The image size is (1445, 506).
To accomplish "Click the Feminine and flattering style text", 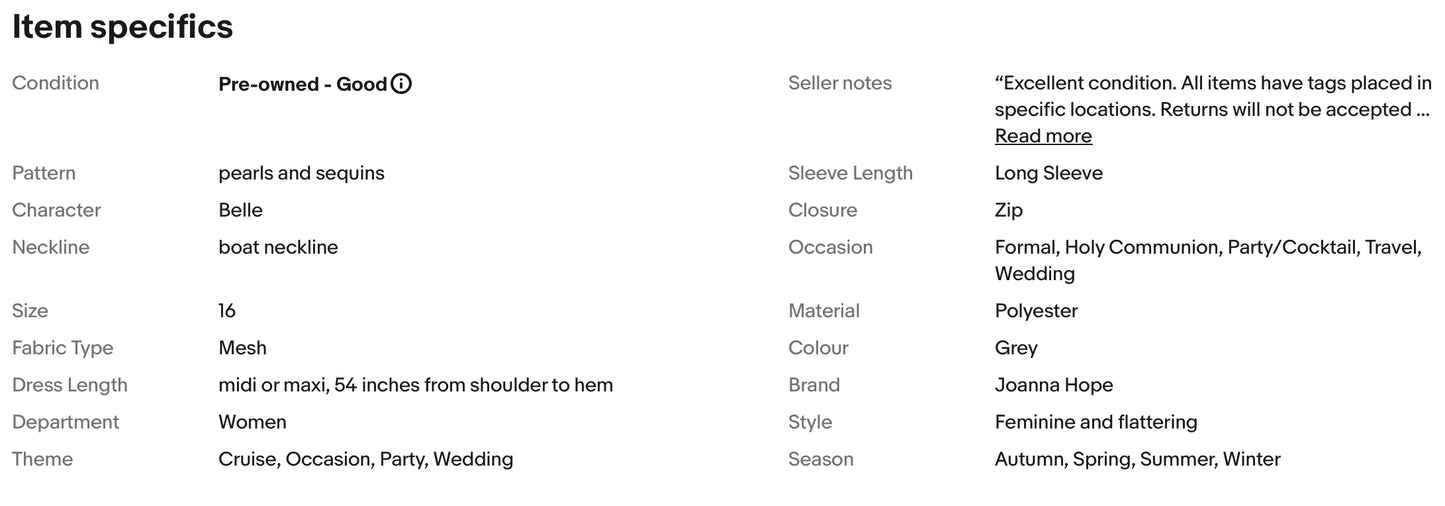I will tap(1096, 422).
